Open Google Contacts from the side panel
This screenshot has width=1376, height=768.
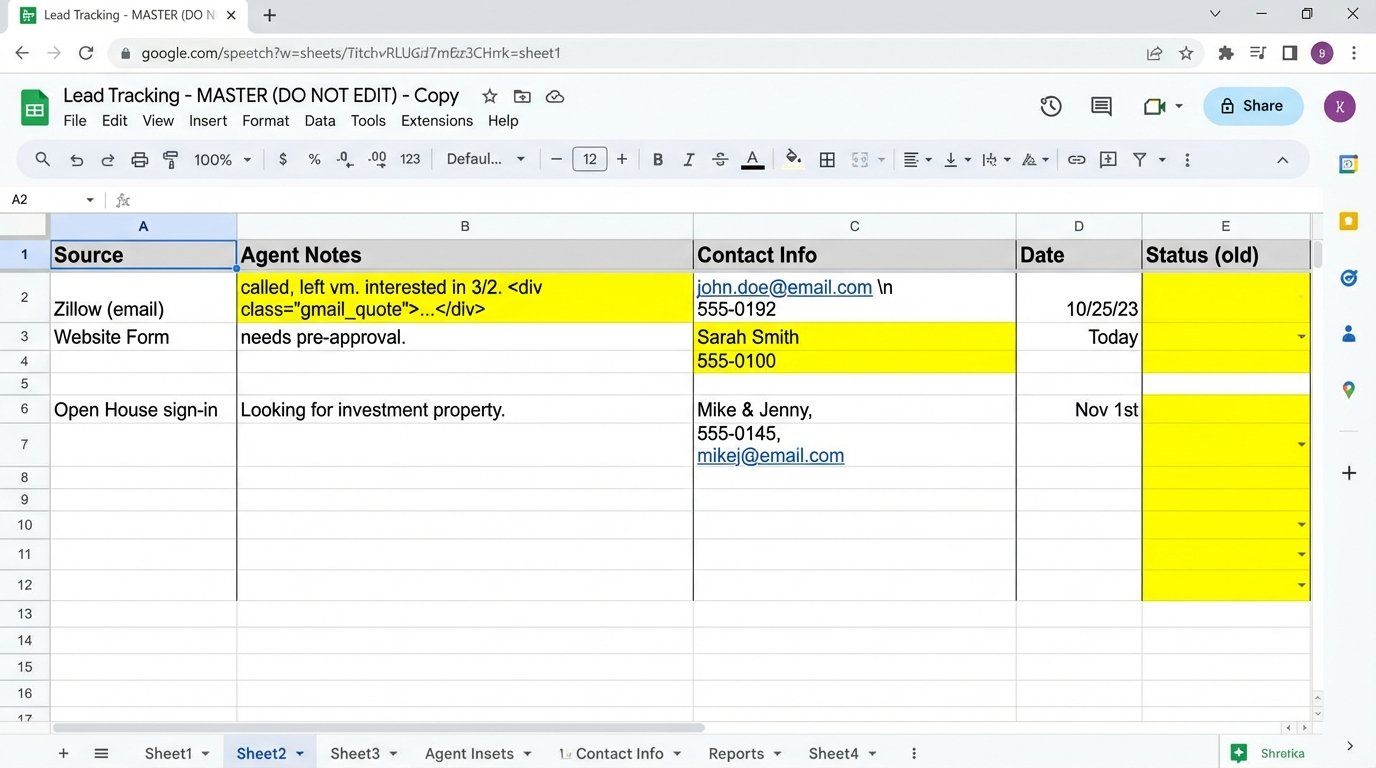(1348, 334)
